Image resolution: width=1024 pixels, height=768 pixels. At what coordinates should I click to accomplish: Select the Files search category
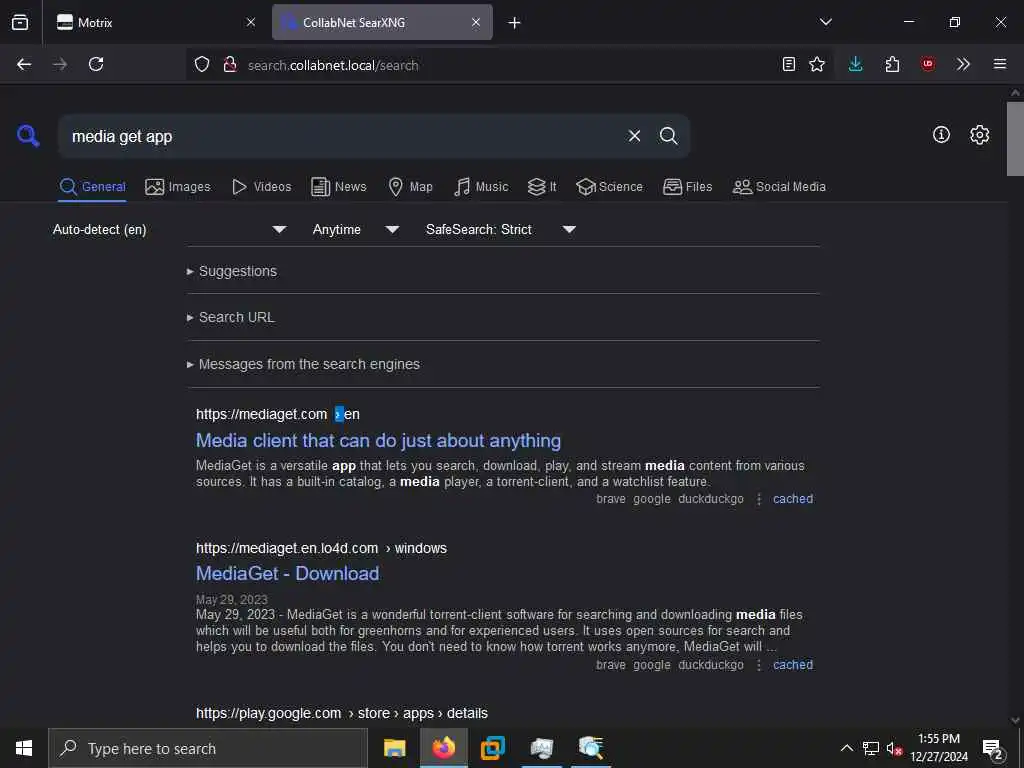click(x=688, y=187)
